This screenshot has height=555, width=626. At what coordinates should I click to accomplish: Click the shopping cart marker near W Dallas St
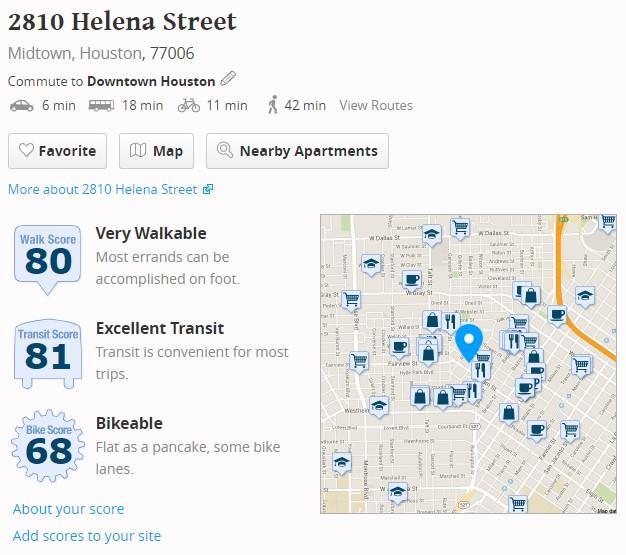pyautogui.click(x=460, y=229)
